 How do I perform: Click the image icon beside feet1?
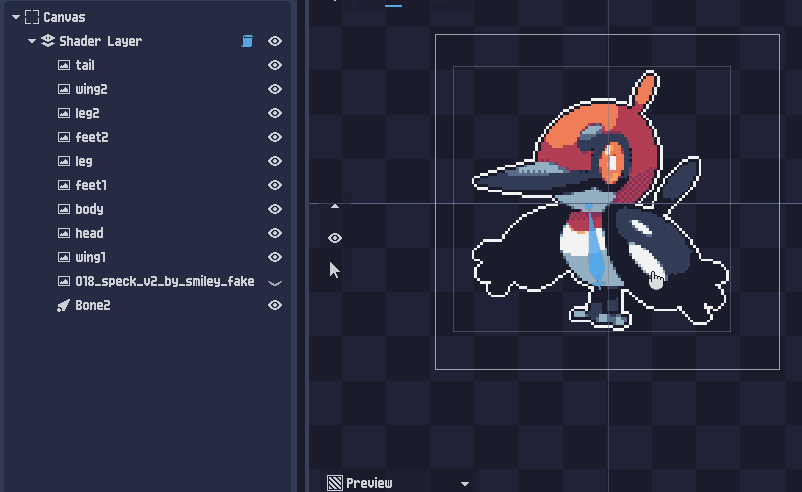pyautogui.click(x=63, y=185)
